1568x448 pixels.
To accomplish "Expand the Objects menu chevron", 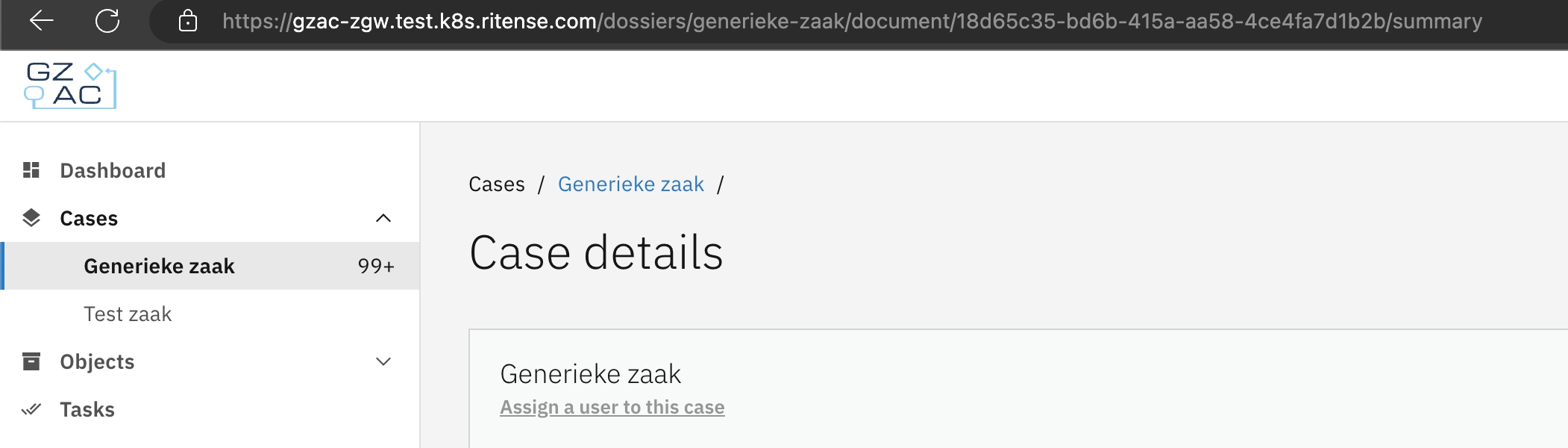I will pyautogui.click(x=383, y=361).
